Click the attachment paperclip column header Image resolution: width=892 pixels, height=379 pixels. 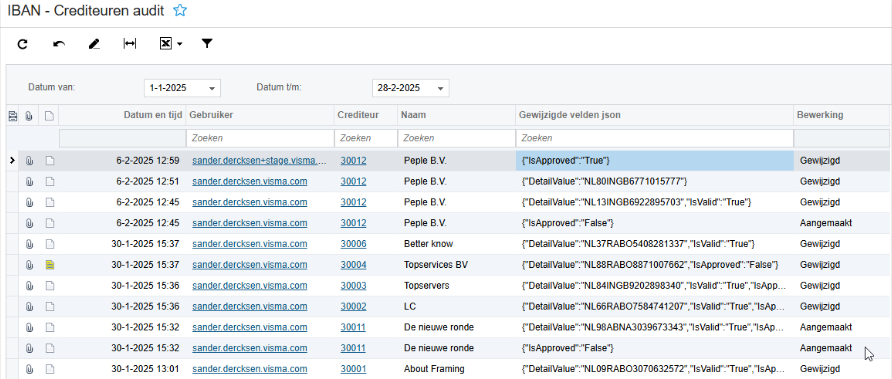point(29,116)
